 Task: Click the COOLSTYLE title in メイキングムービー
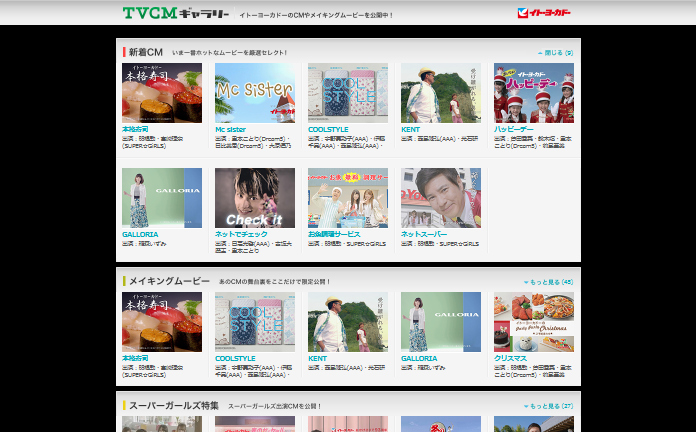tap(235, 358)
